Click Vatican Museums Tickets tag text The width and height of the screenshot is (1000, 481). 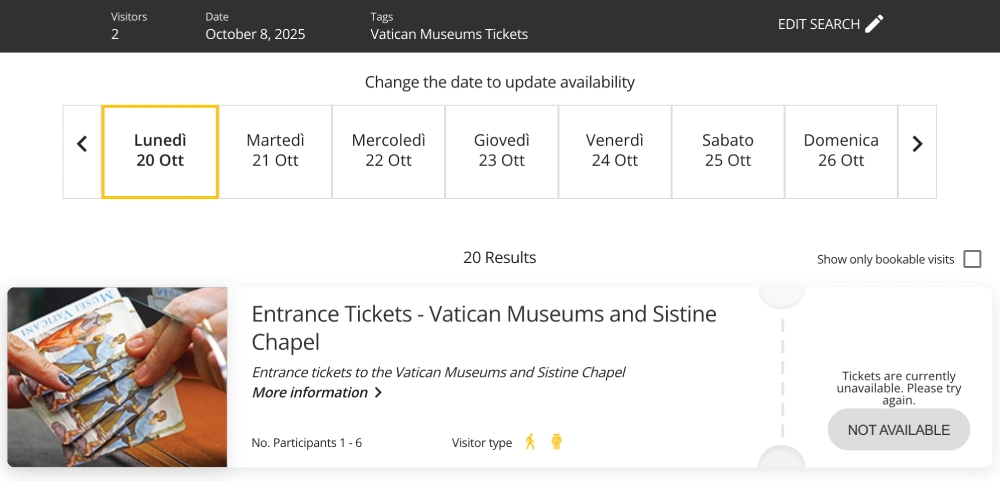449,34
